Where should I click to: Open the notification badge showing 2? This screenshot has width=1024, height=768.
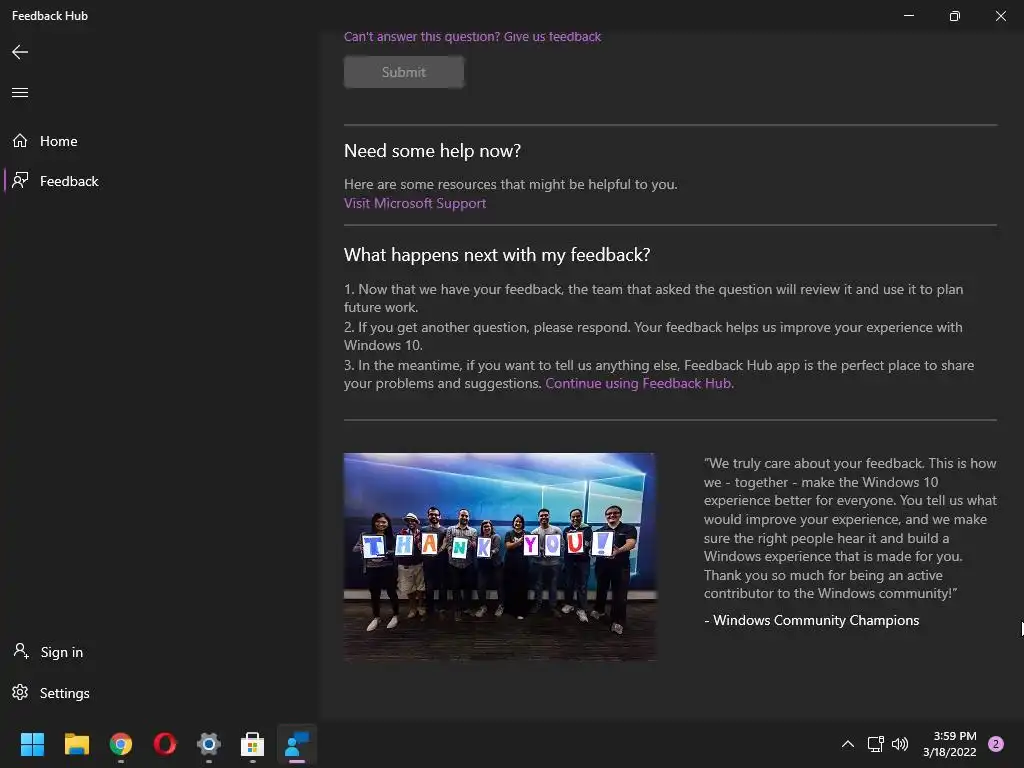(996, 744)
